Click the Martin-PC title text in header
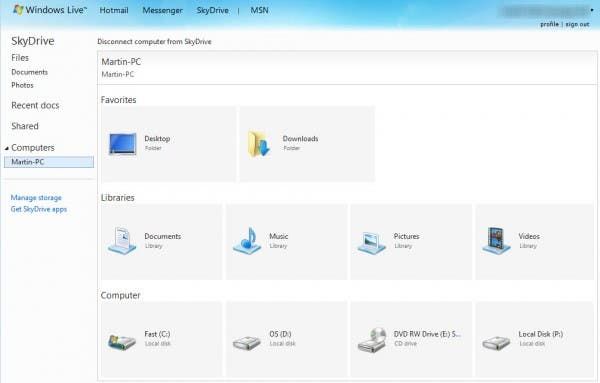The width and height of the screenshot is (600, 383). [121, 62]
